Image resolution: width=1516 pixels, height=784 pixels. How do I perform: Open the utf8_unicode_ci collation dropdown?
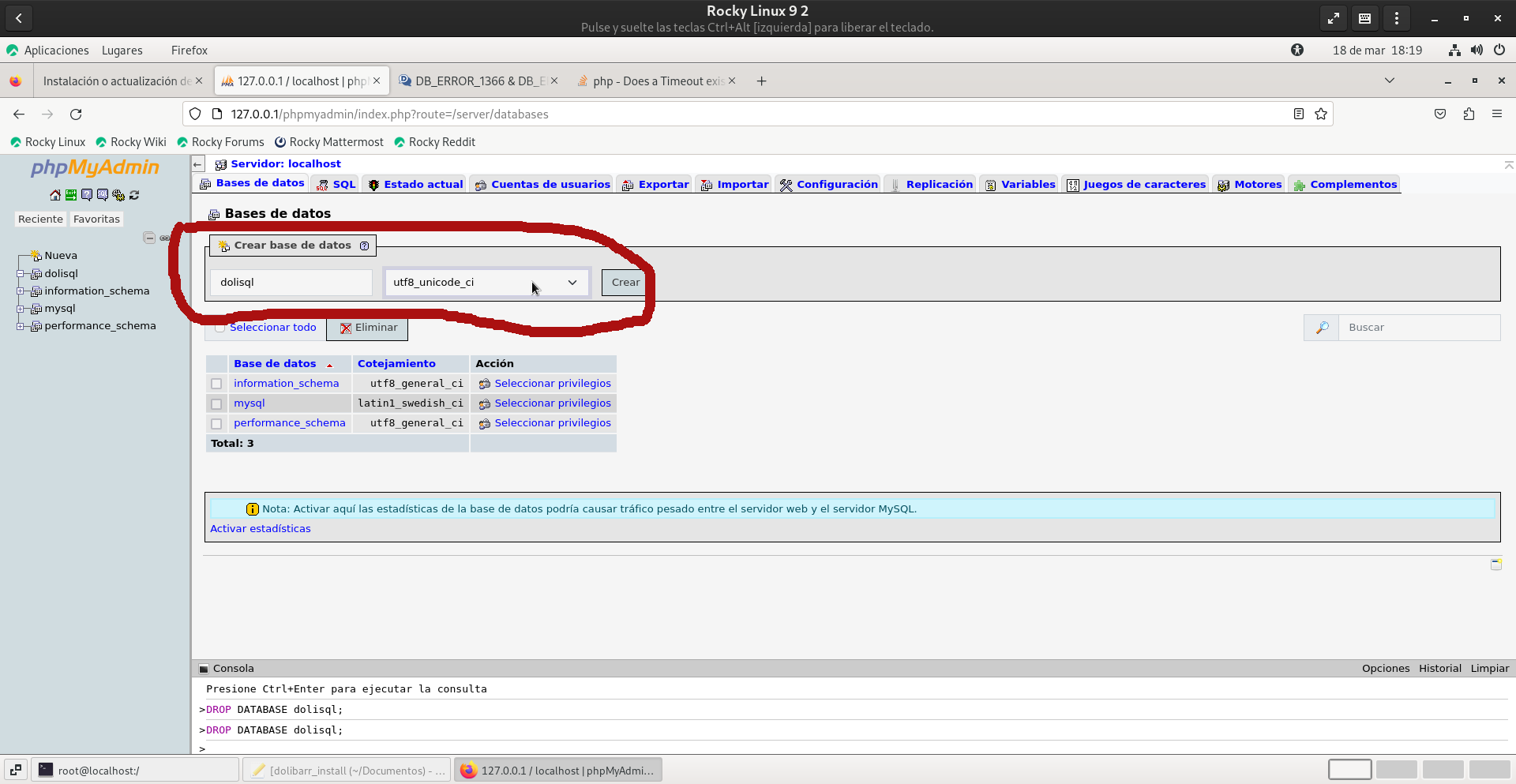486,283
